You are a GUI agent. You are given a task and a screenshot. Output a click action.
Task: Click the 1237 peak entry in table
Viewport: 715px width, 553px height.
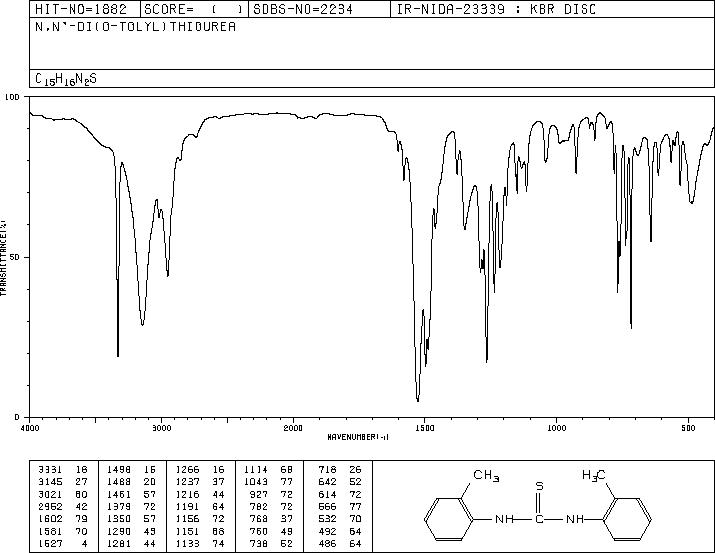[200, 482]
